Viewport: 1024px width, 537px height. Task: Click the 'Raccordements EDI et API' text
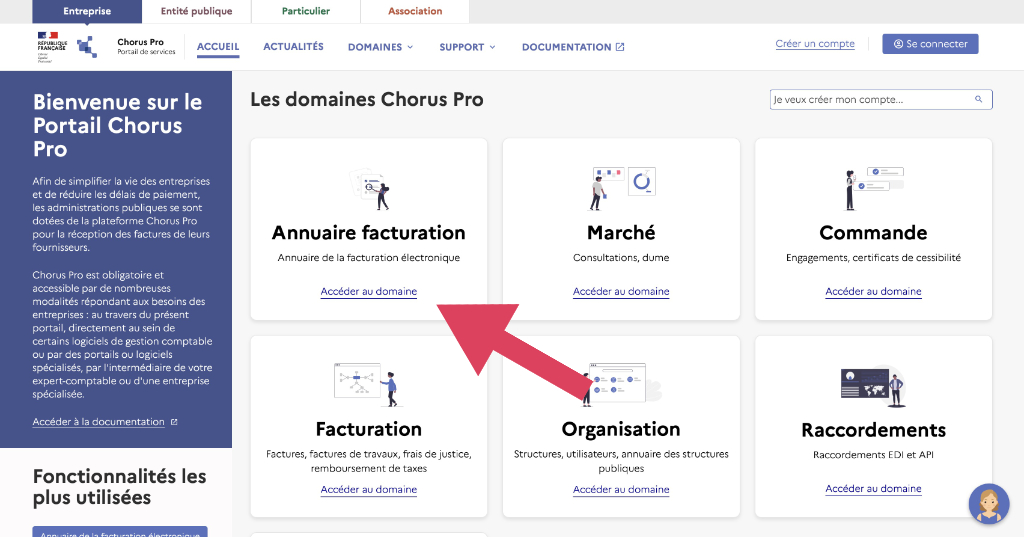pyautogui.click(x=873, y=455)
